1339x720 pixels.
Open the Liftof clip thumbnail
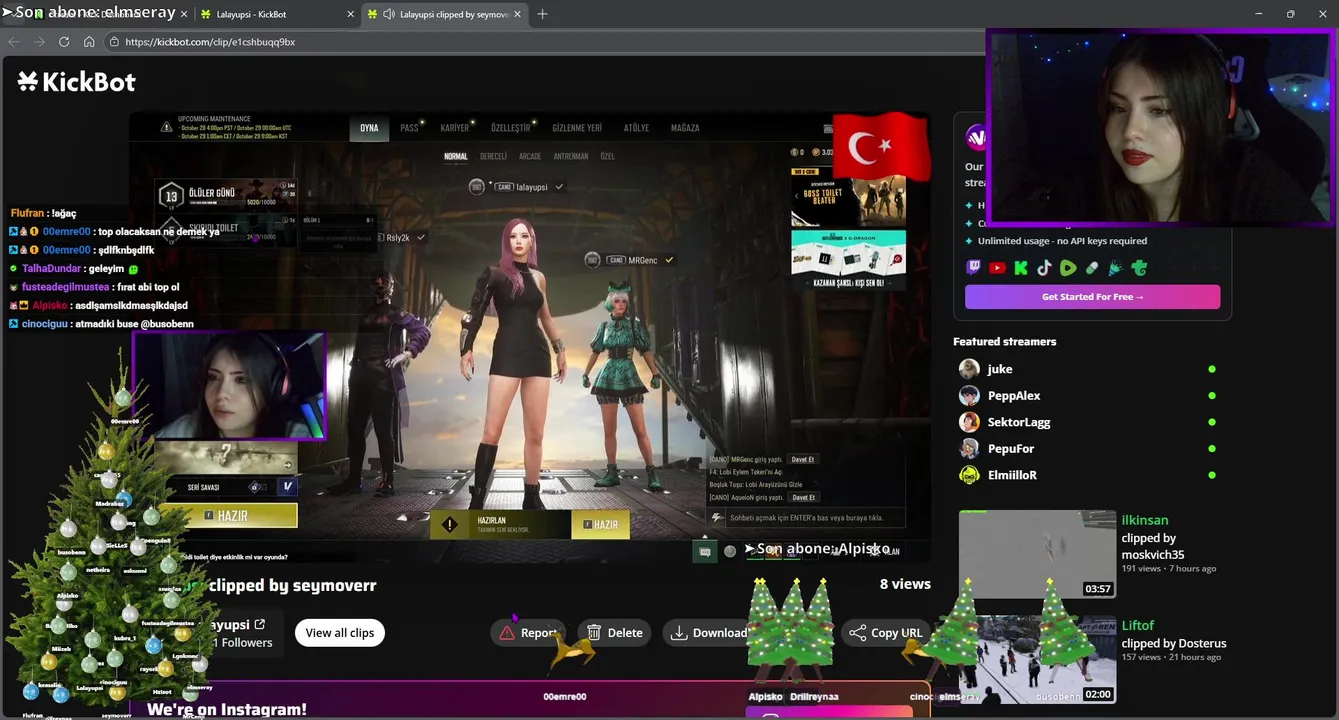1037,659
